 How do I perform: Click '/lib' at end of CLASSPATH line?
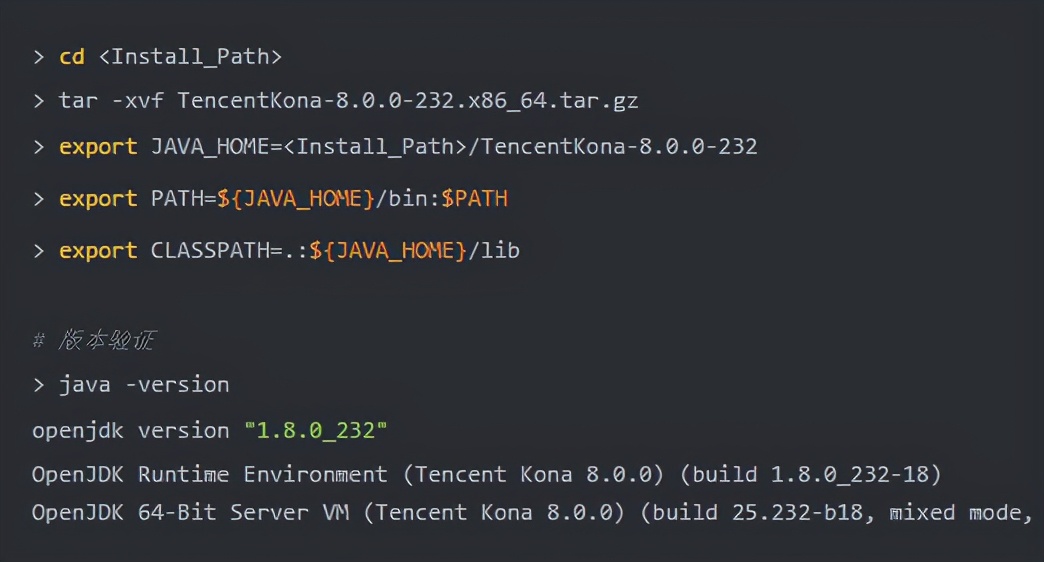tap(494, 250)
